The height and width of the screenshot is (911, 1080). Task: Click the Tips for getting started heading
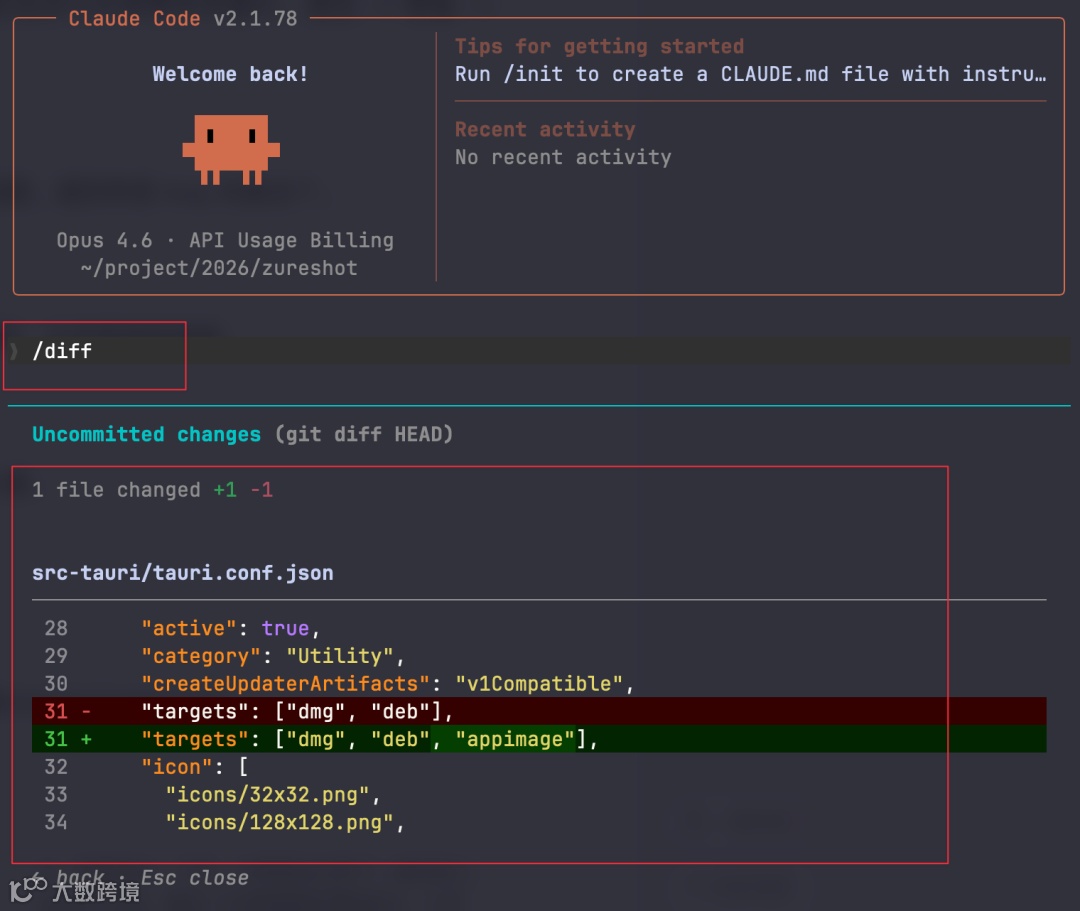coord(599,46)
